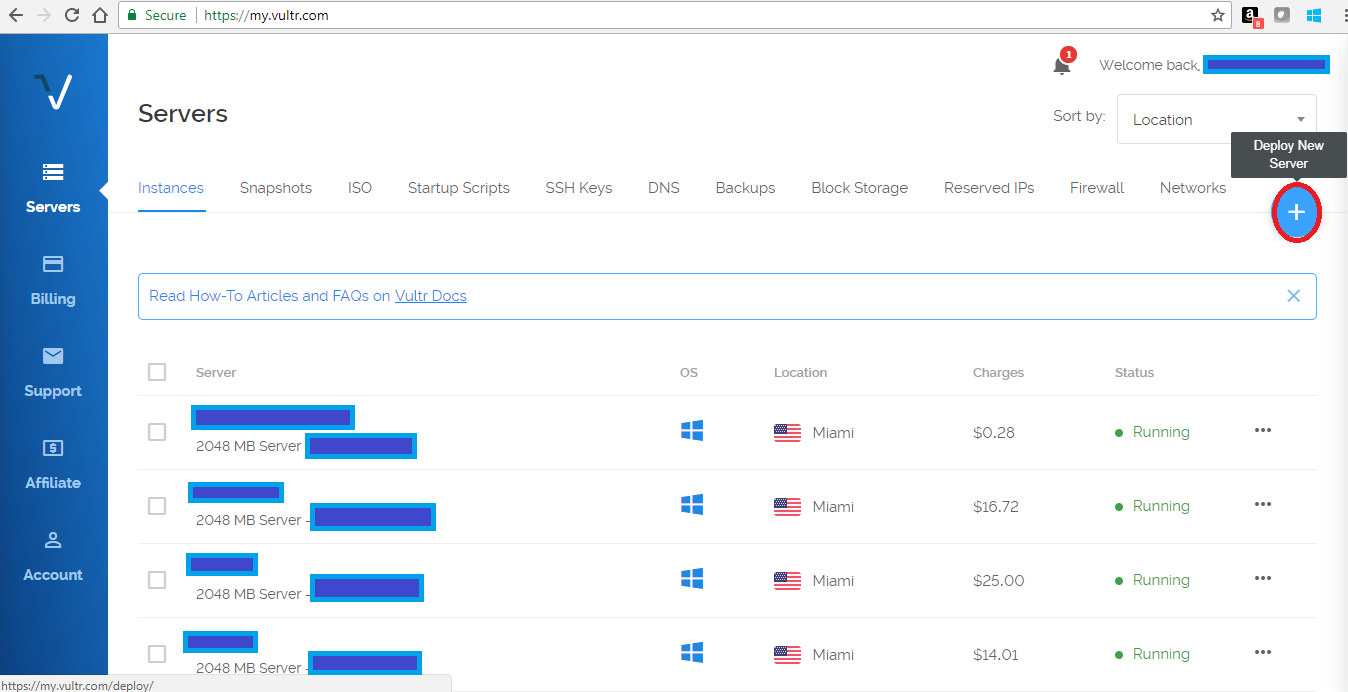Image resolution: width=1348 pixels, height=692 pixels.
Task: Click the $14.01 charges value
Action: (996, 655)
